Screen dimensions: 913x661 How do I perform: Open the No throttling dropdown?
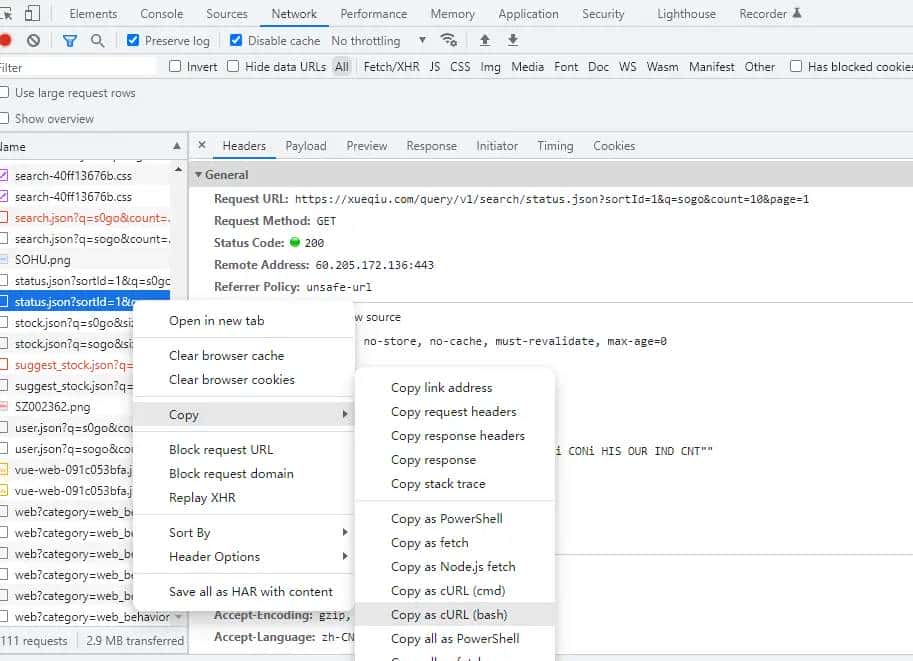point(378,41)
